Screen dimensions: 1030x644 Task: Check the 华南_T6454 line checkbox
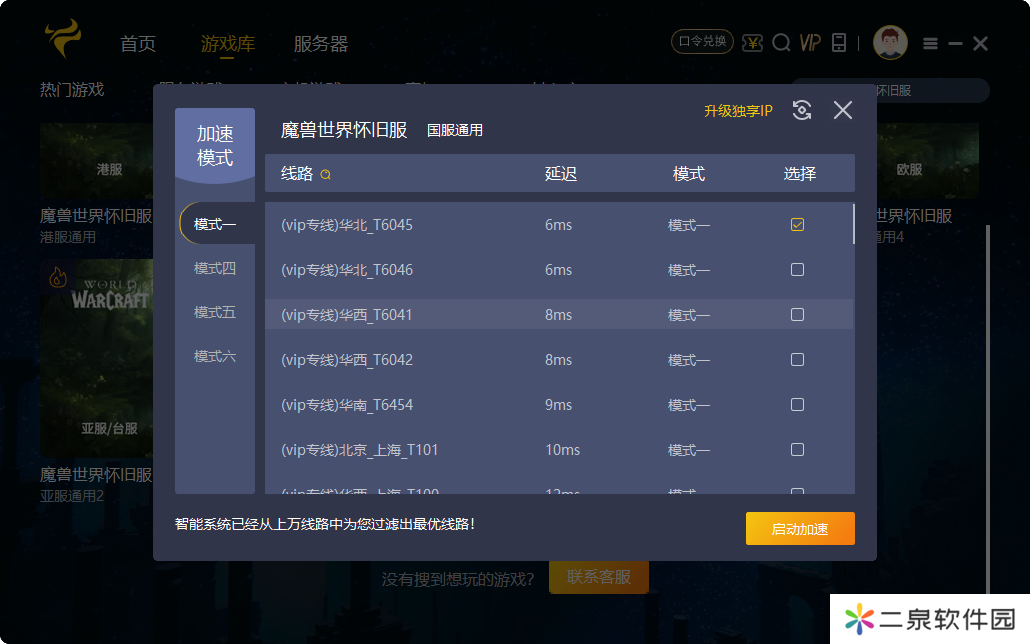(x=797, y=404)
